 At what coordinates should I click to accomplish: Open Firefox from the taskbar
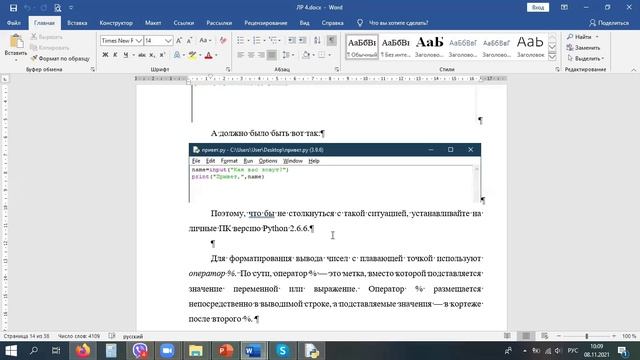[83, 351]
